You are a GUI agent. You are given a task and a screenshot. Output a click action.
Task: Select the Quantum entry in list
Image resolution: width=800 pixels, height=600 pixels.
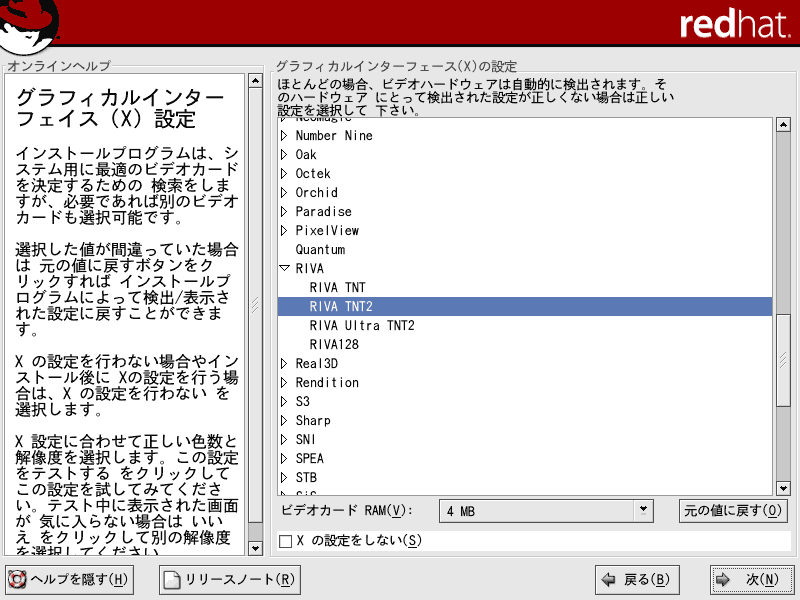(x=524, y=249)
